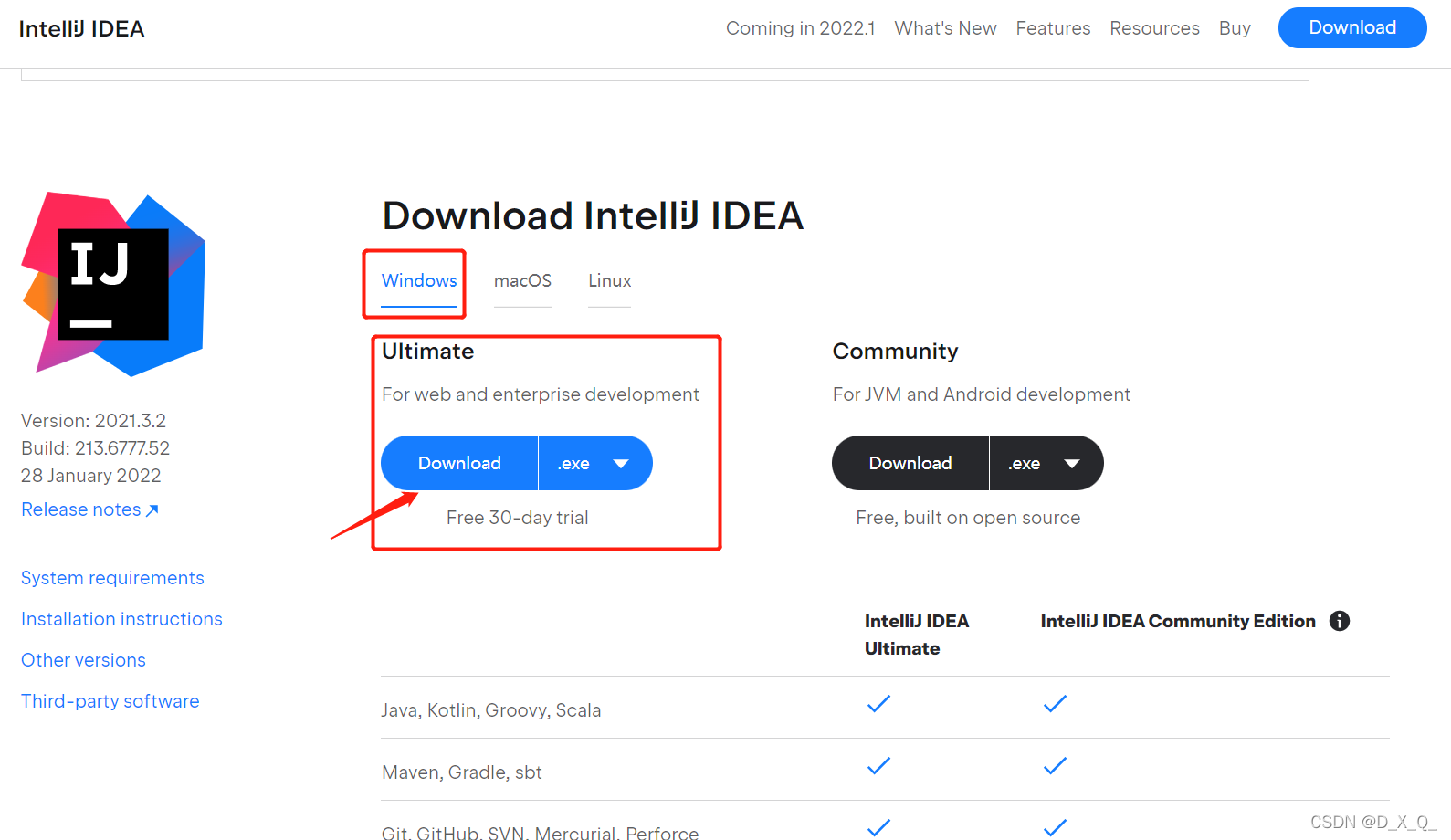Click the 'Build: 213.6777.52' text
Image resolution: width=1451 pixels, height=840 pixels.
(x=95, y=448)
